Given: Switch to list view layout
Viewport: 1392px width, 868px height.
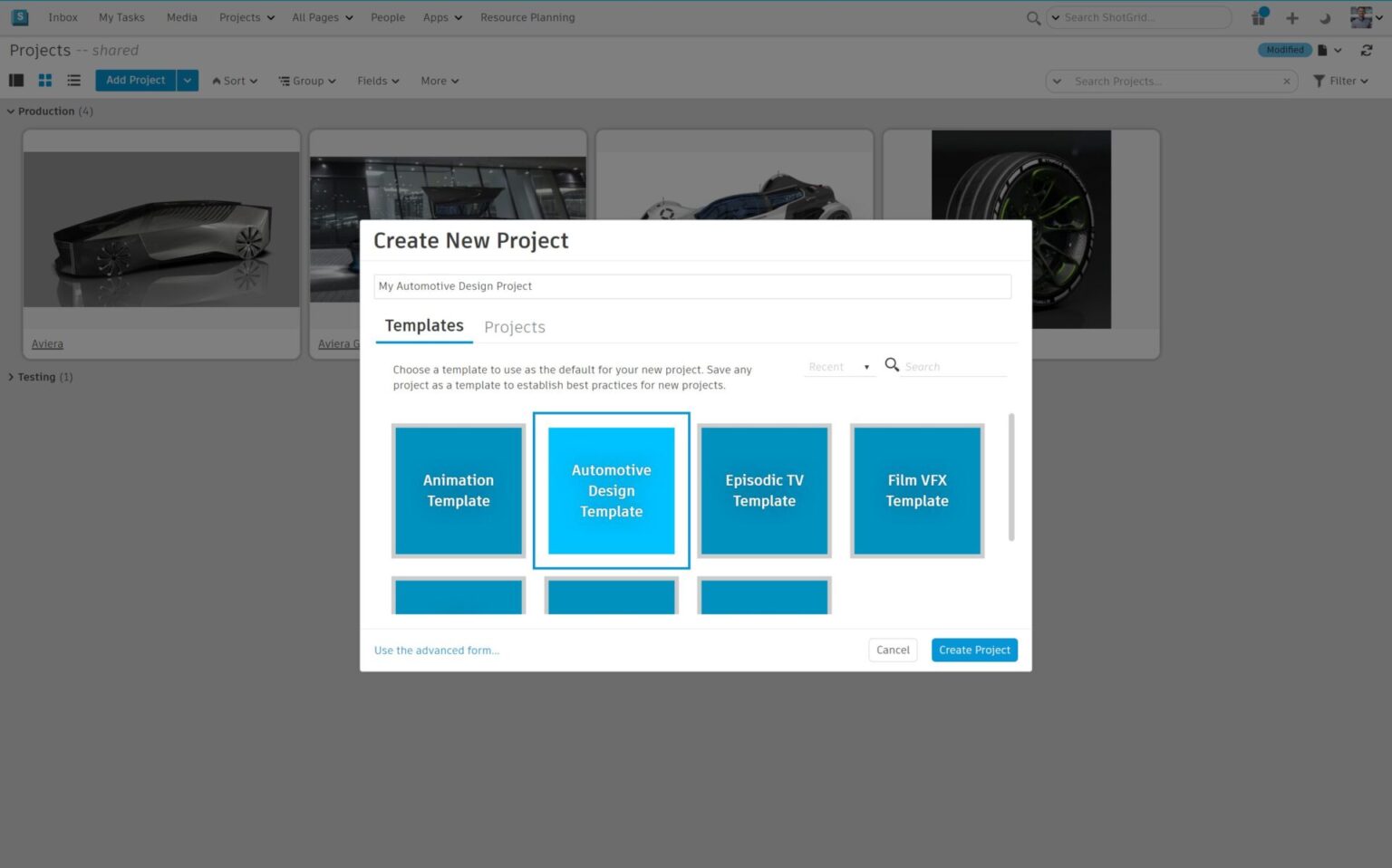Looking at the screenshot, I should (x=73, y=80).
